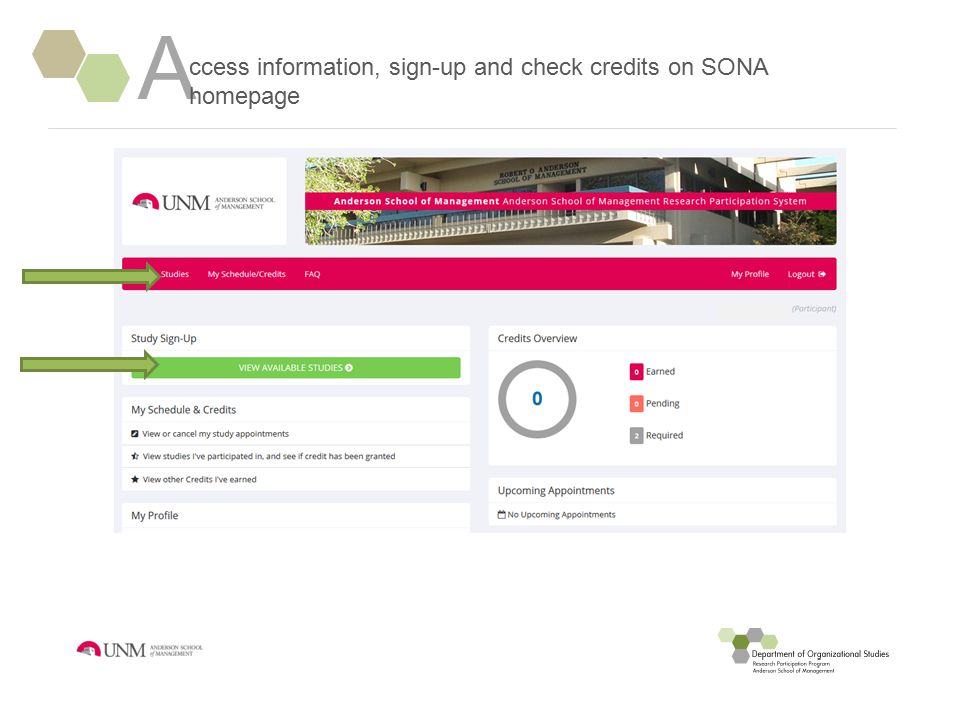Open View other Credits I've earned
This screenshot has width=960, height=720.
200,479
